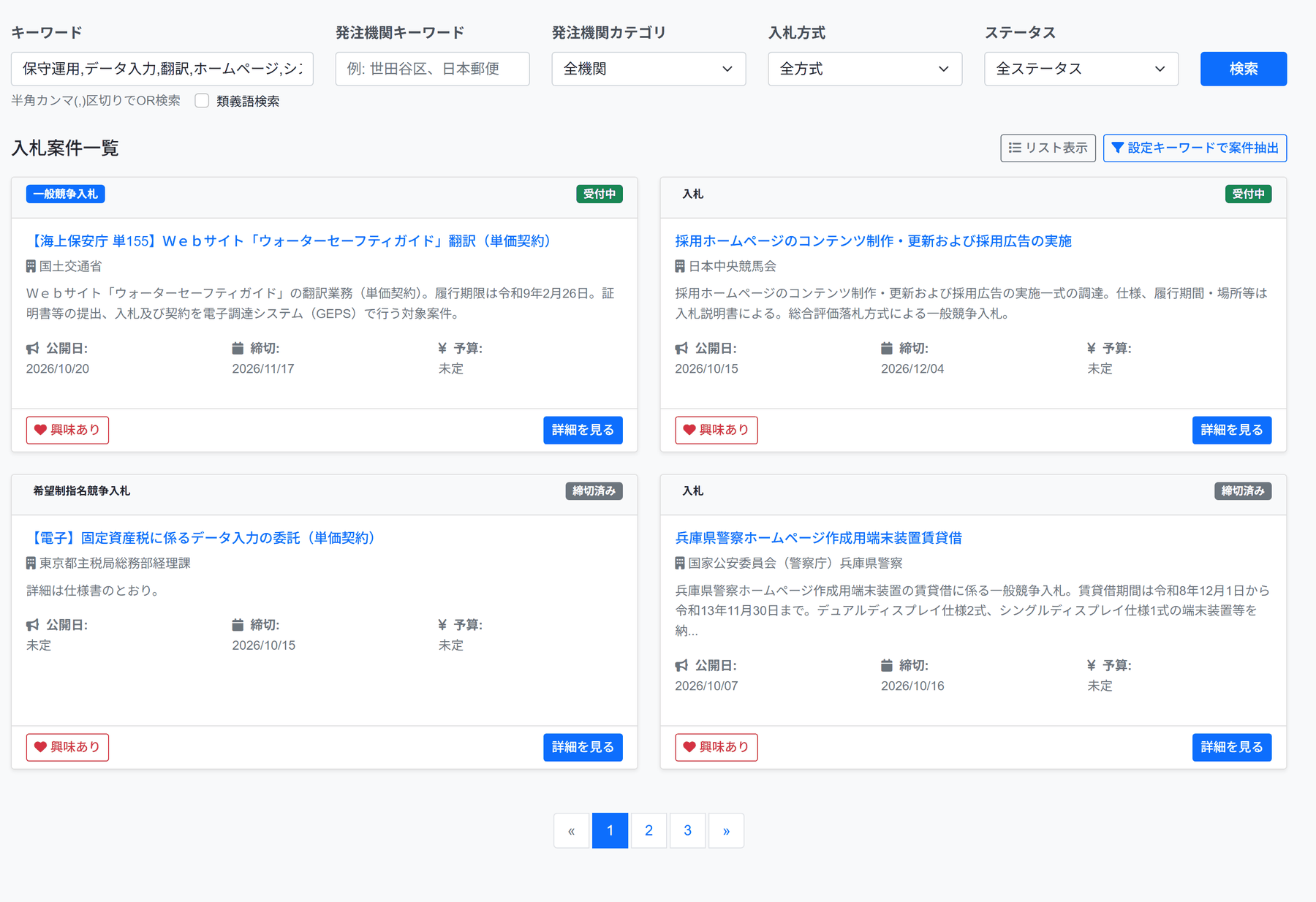Click 受付中 badge on 海上保安庁 card
Screen dimensions: 1316x902
point(600,194)
